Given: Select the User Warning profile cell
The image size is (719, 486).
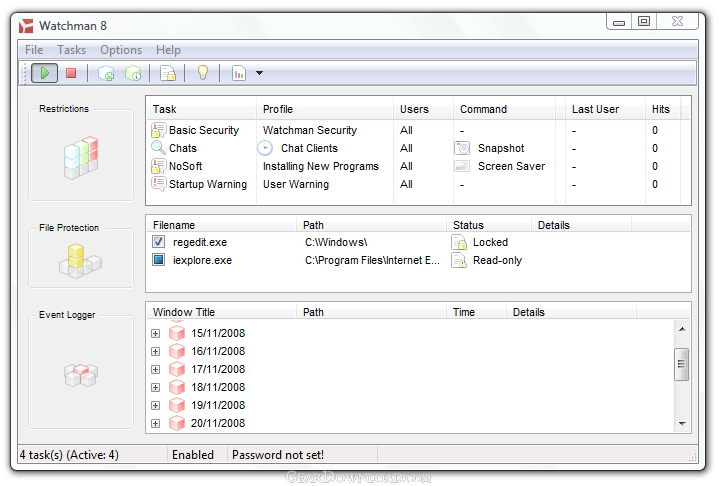Looking at the screenshot, I should pos(296,184).
